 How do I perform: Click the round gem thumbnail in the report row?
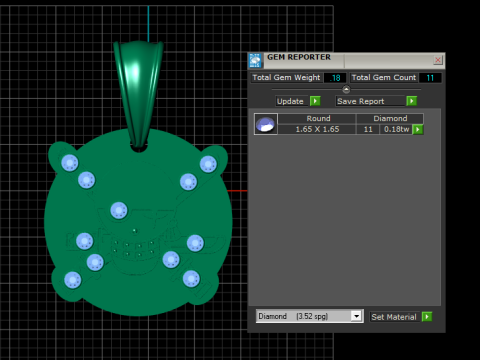266,124
